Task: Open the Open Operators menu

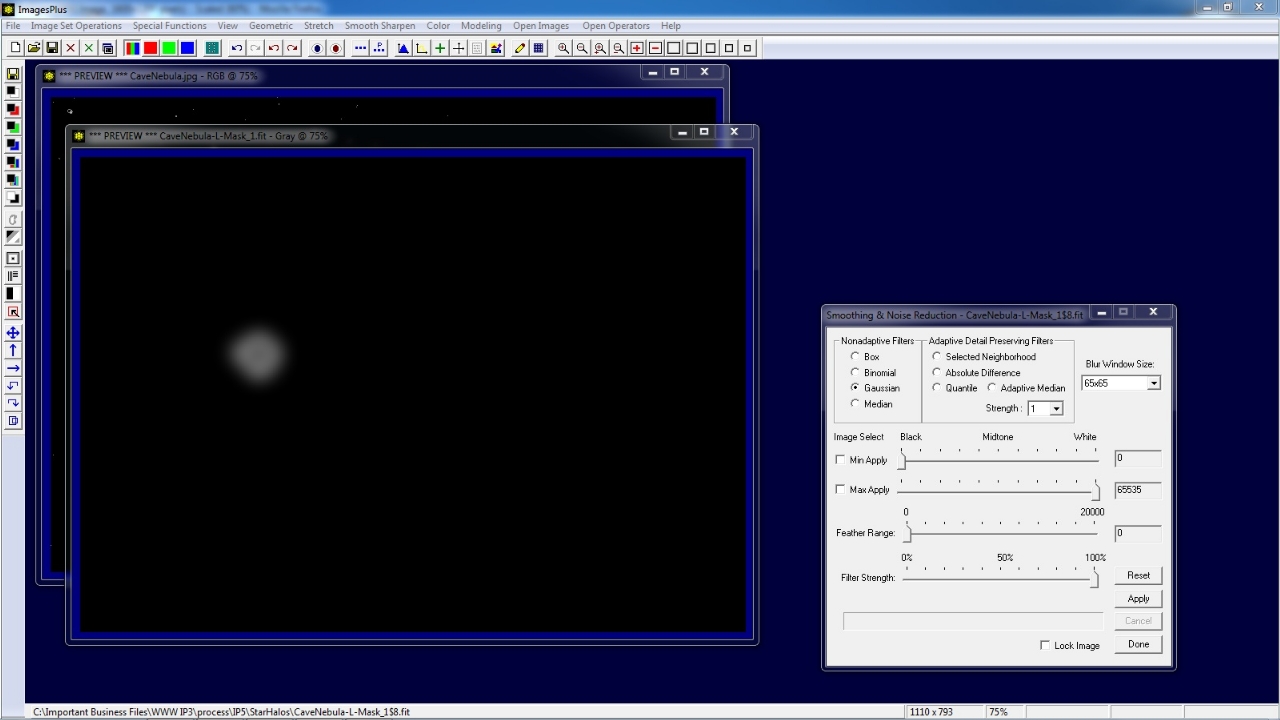Action: 616,26
